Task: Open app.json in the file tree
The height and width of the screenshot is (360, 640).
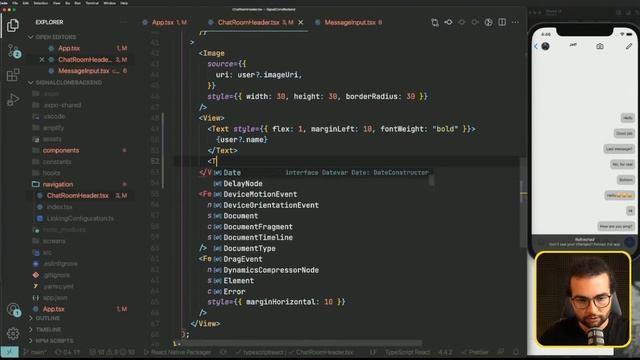Action: (55, 298)
